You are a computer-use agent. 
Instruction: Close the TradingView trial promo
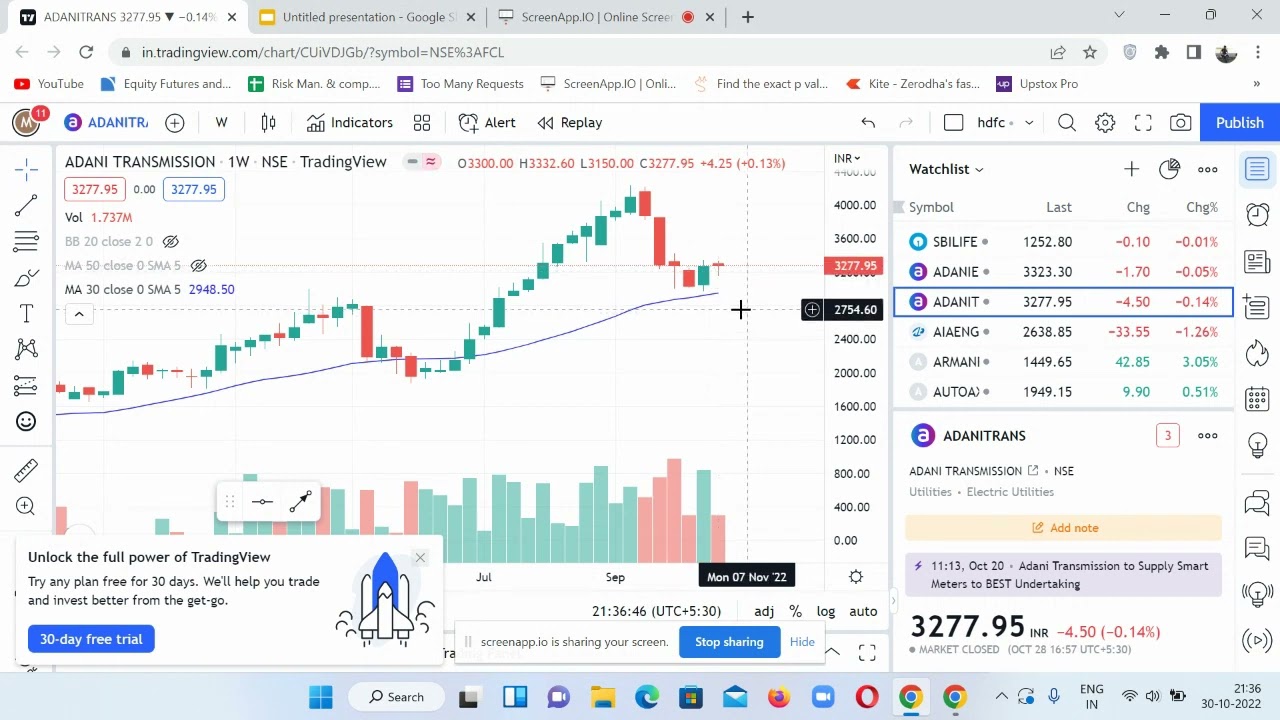tap(420, 557)
